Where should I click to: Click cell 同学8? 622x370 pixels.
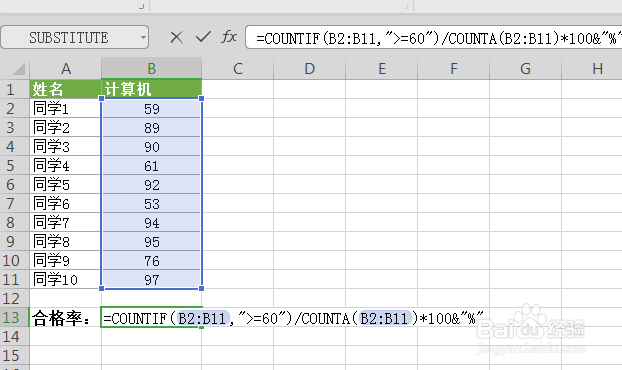[65, 242]
